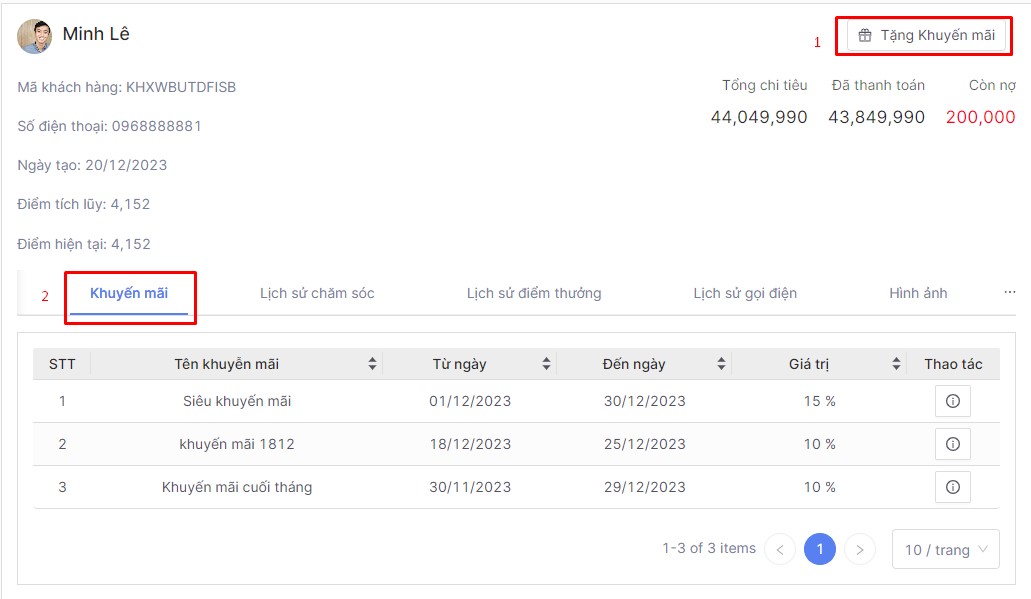Expand the 10 / trang page size dropdown
The height and width of the screenshot is (599, 1031).
tap(945, 549)
